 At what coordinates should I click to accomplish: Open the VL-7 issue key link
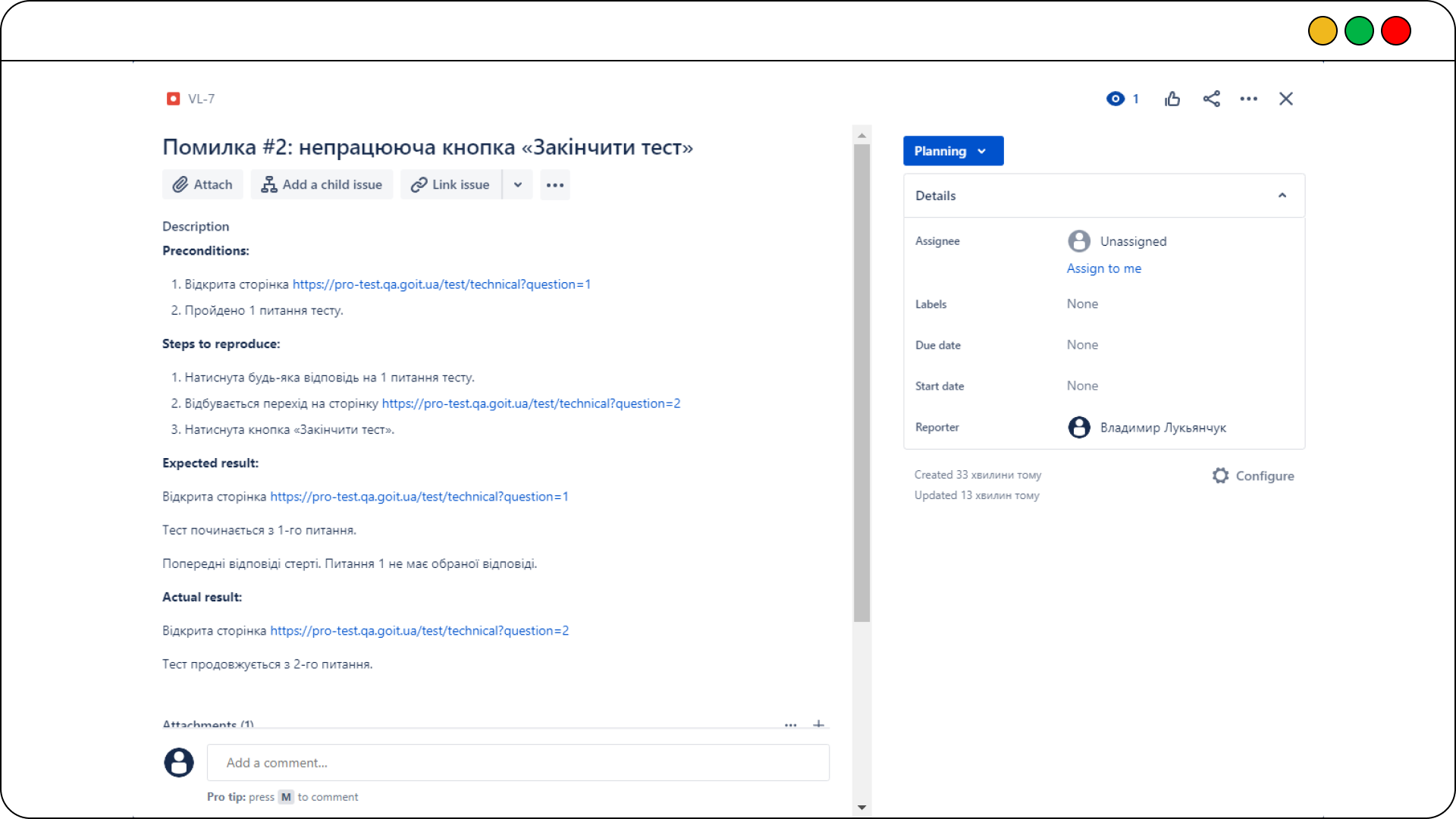[201, 99]
